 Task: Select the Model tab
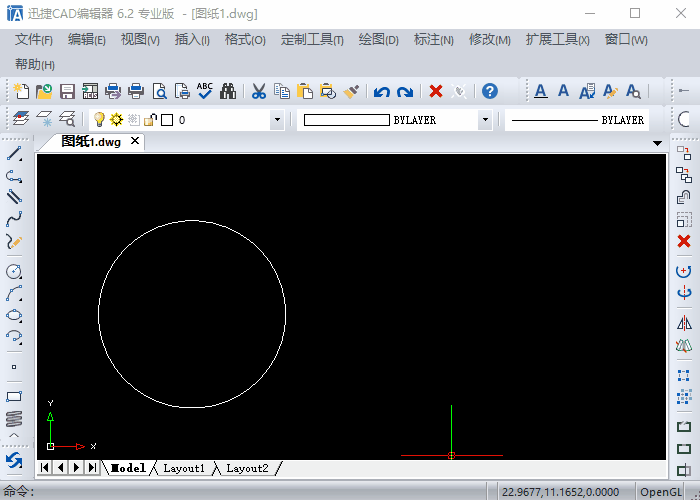[x=128, y=468]
